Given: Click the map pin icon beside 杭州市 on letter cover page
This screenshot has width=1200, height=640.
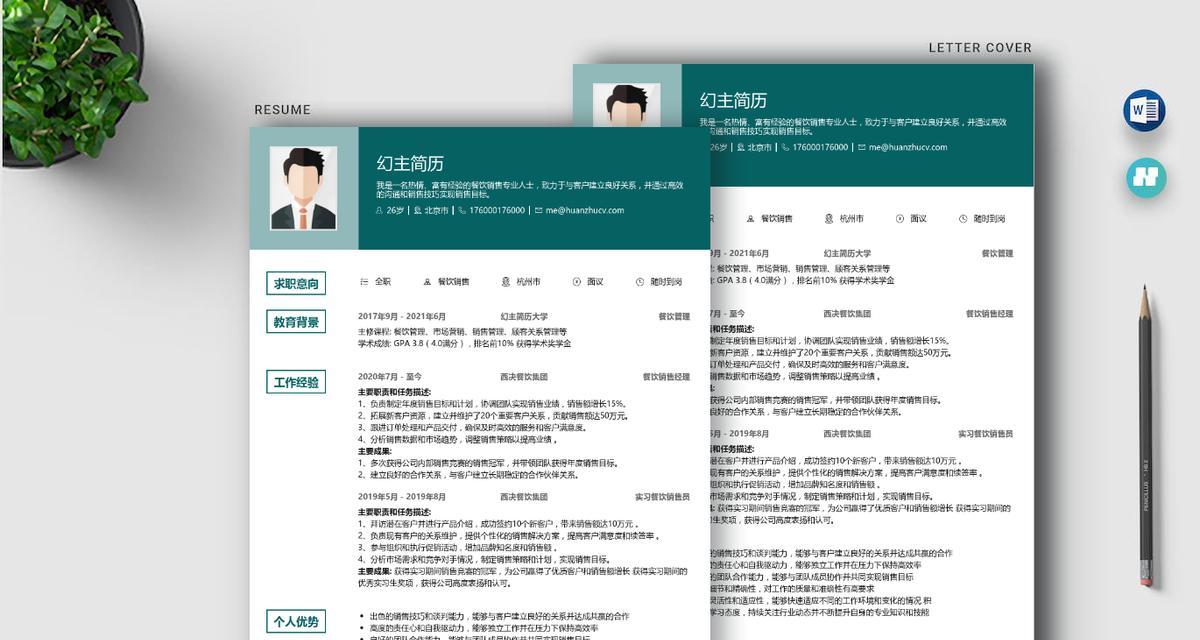Looking at the screenshot, I should click(829, 218).
